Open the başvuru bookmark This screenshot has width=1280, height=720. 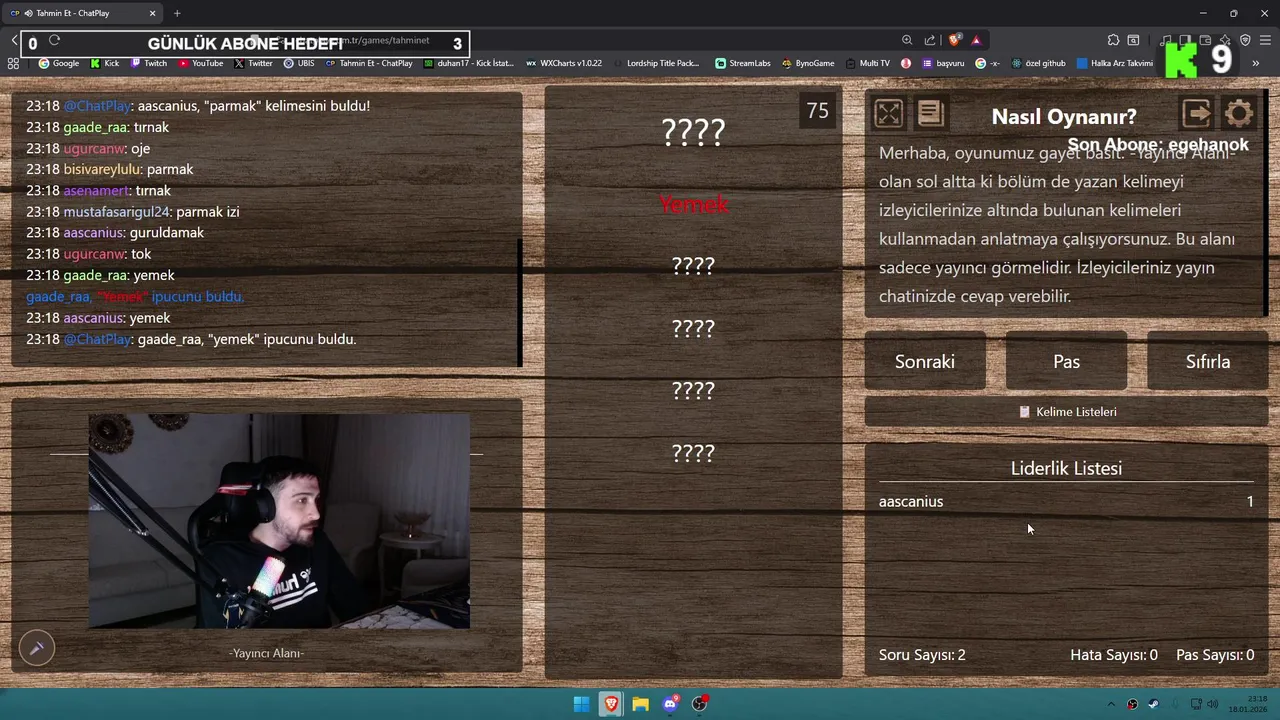(x=943, y=63)
